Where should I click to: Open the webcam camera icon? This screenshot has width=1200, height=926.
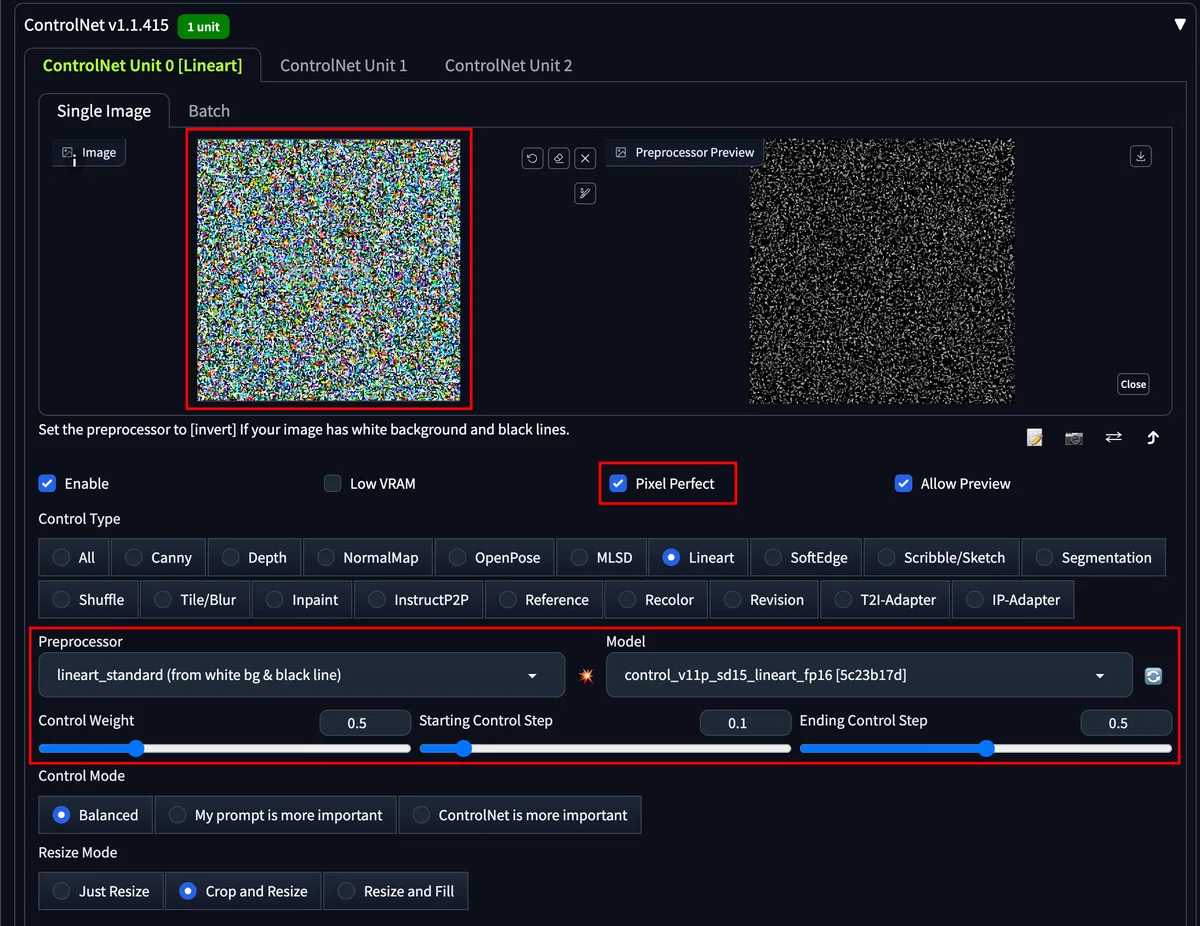(x=1074, y=438)
